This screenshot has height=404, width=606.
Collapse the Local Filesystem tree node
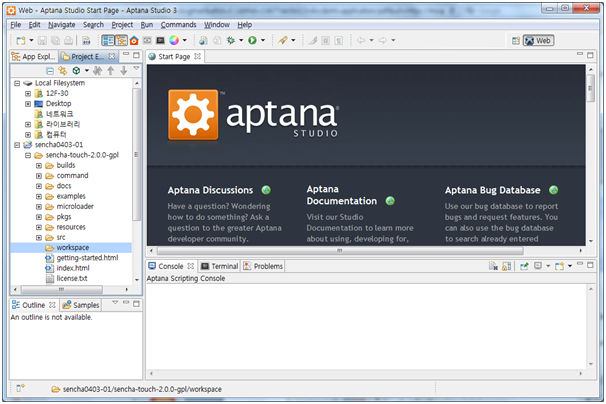pos(17,83)
